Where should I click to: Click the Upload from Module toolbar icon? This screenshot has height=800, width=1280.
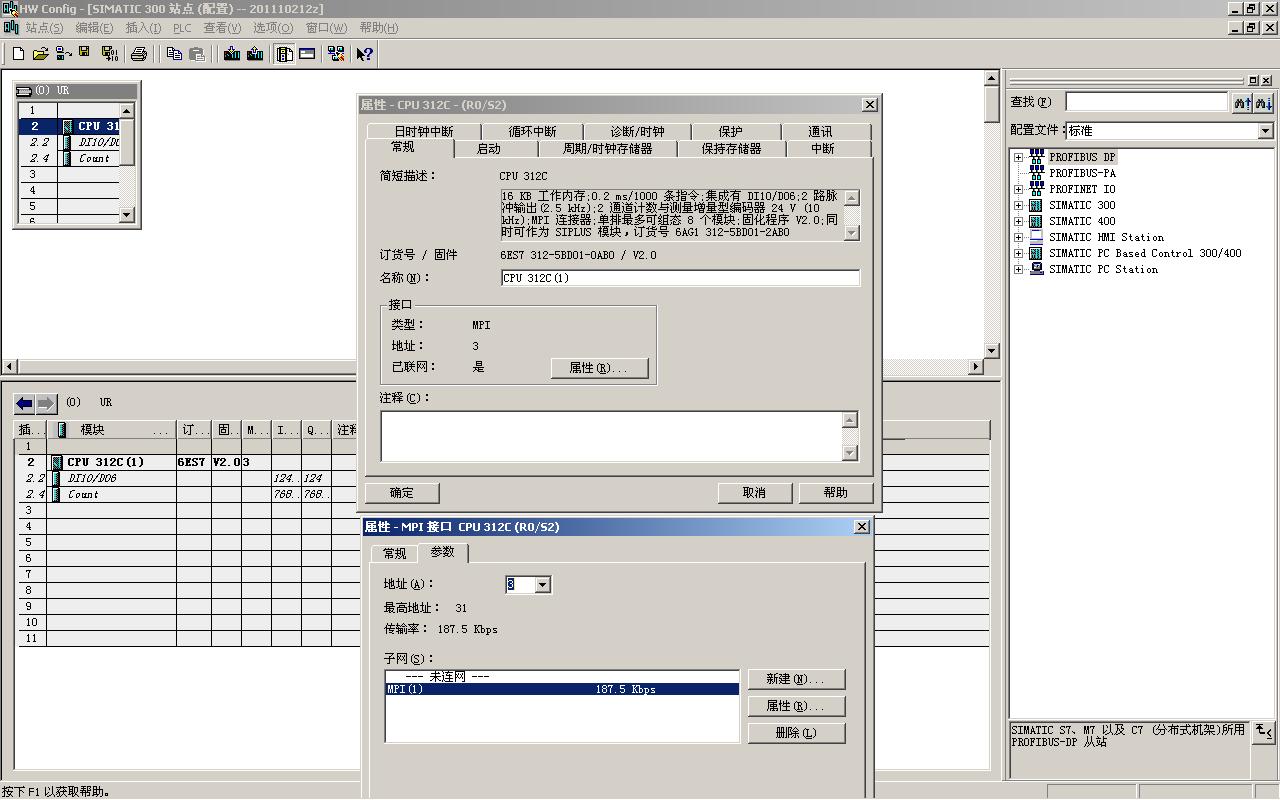pos(255,54)
